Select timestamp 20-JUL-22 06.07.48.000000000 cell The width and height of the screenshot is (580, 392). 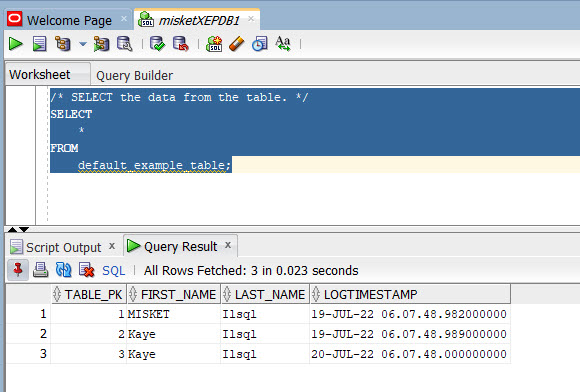[x=410, y=354]
